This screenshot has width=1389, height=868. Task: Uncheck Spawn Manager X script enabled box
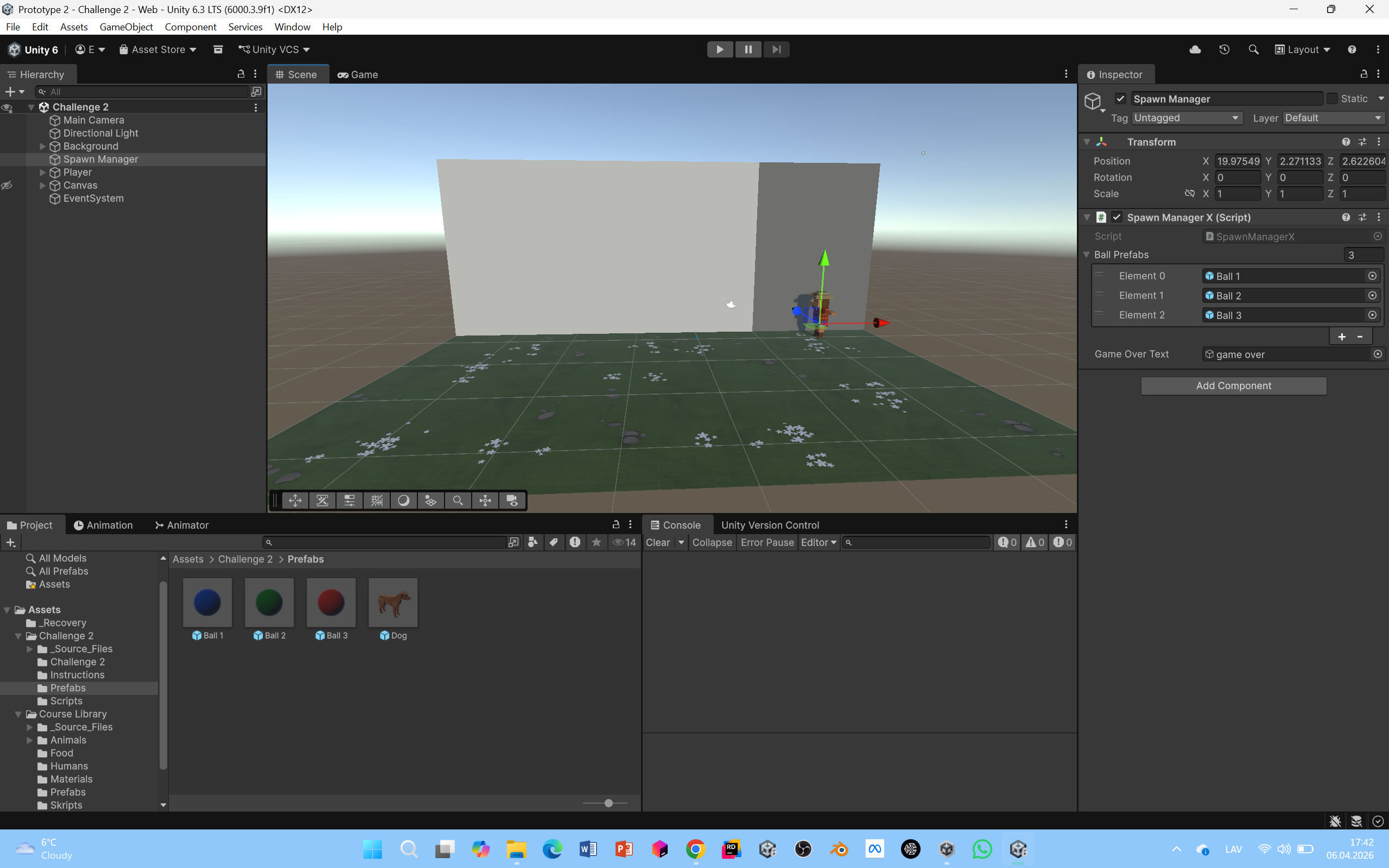pos(1117,217)
